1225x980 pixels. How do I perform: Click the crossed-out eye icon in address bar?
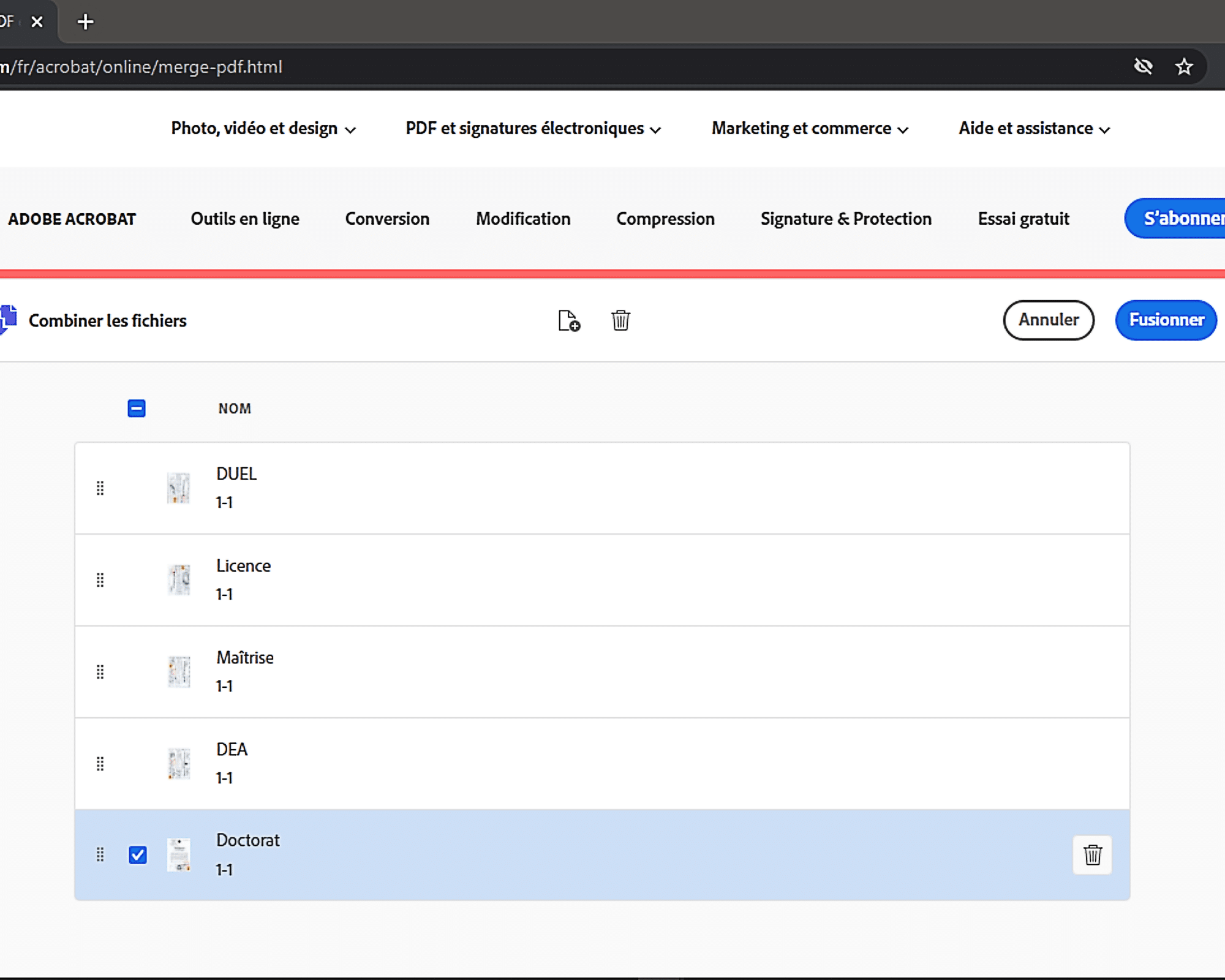[1143, 66]
